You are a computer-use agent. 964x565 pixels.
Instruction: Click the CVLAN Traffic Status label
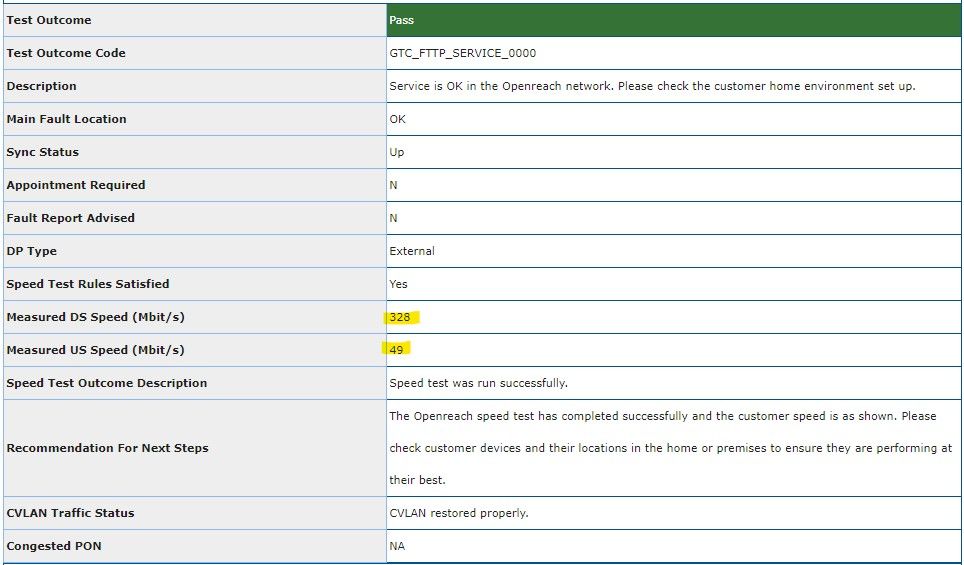tap(70, 513)
